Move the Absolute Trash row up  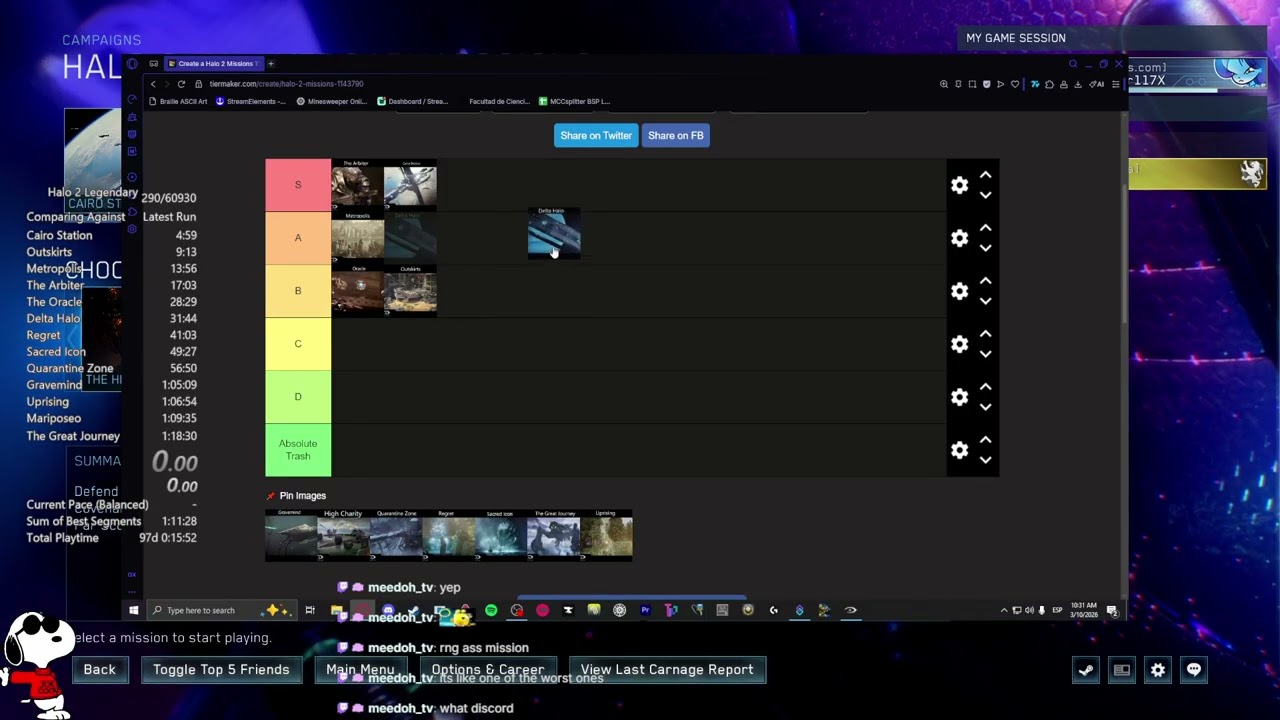click(985, 440)
